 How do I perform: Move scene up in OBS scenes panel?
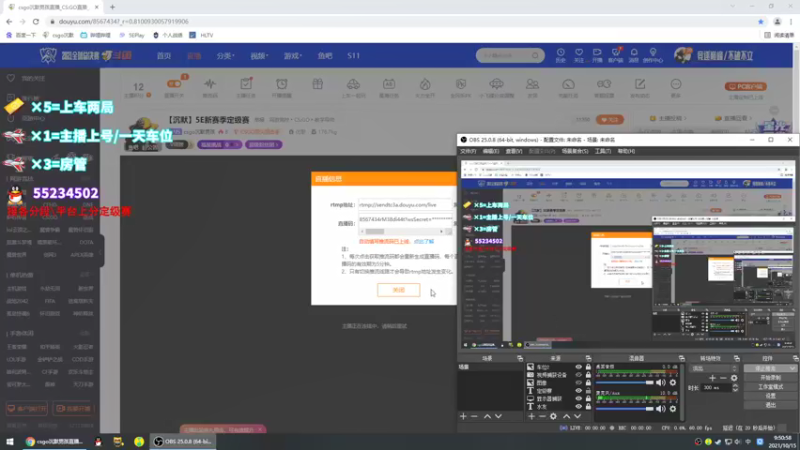point(487,416)
